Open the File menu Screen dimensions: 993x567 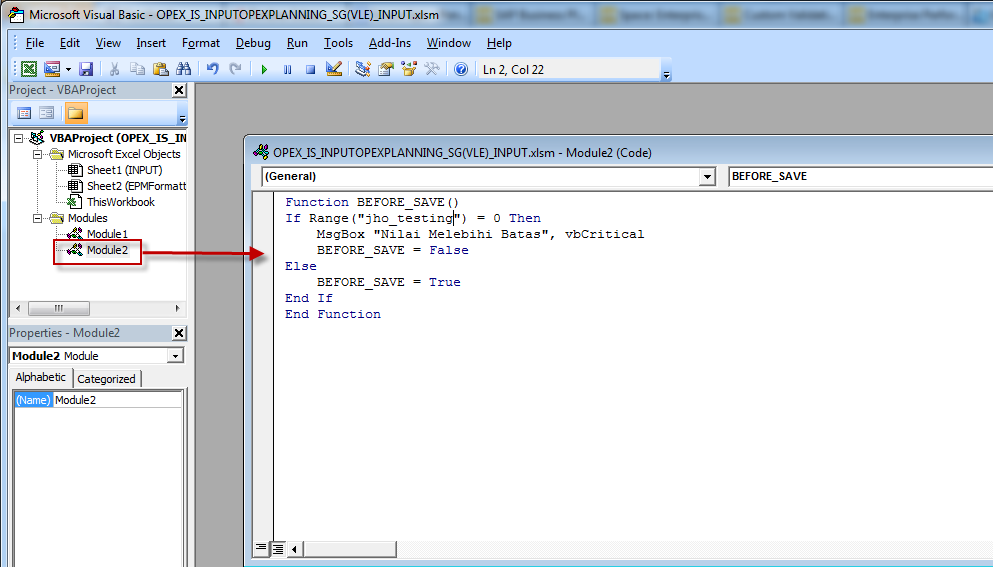(35, 43)
